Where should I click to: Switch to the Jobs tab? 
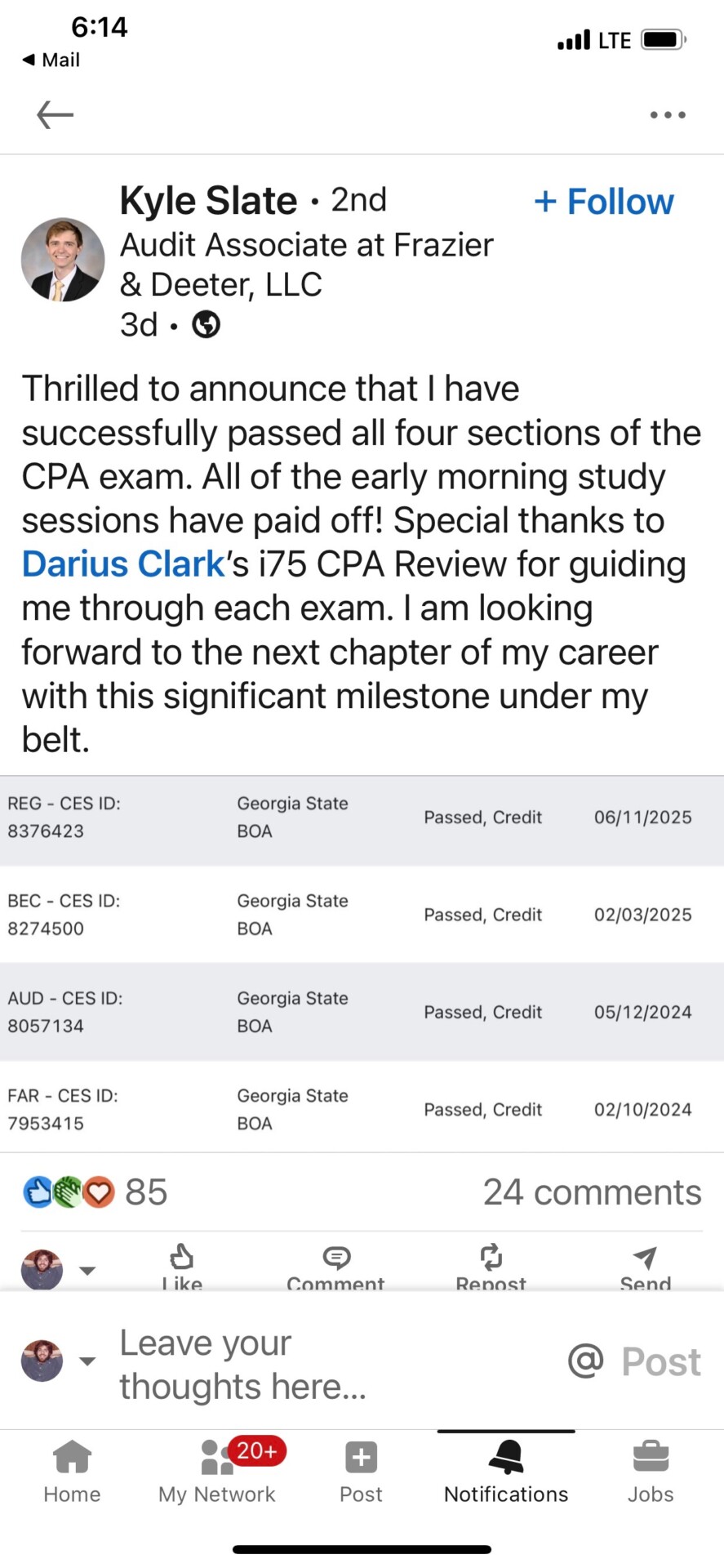coord(650,1471)
